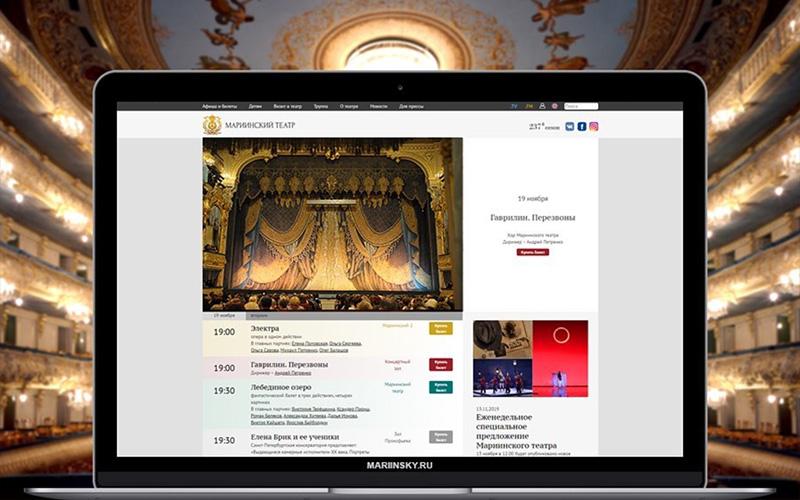Click the '19:00' time of Электра row
The image size is (800, 500).
click(x=224, y=332)
